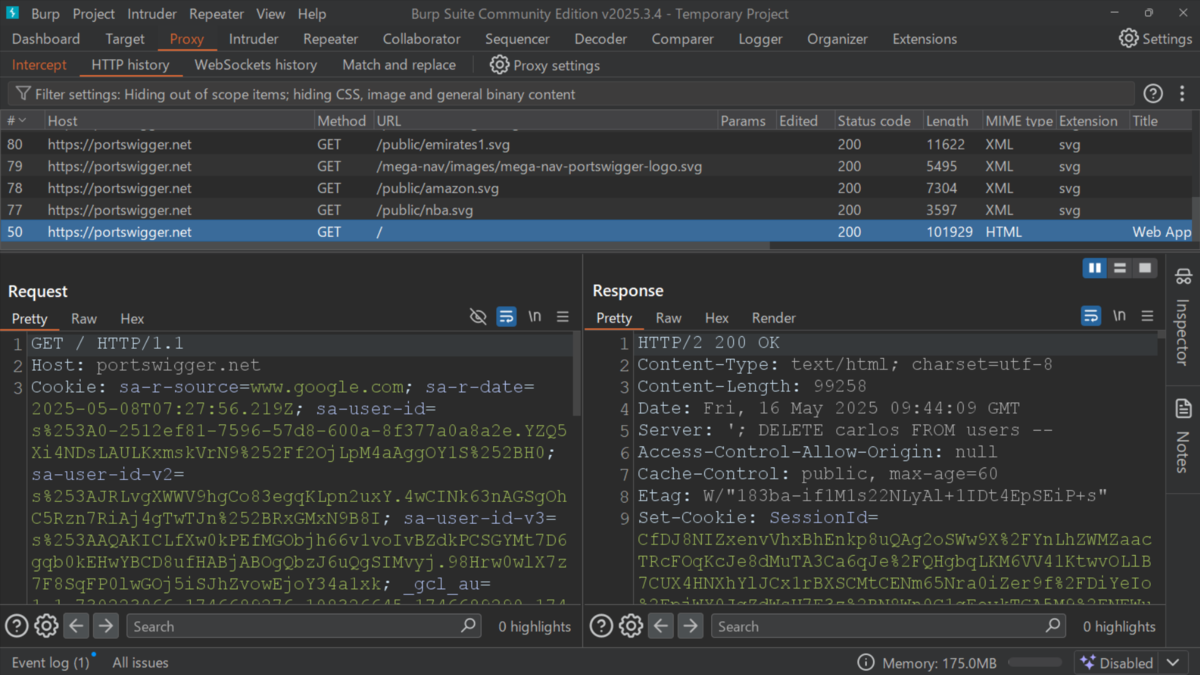This screenshot has width=1200, height=675.
Task: Focus the Response search input field
Action: 887,626
